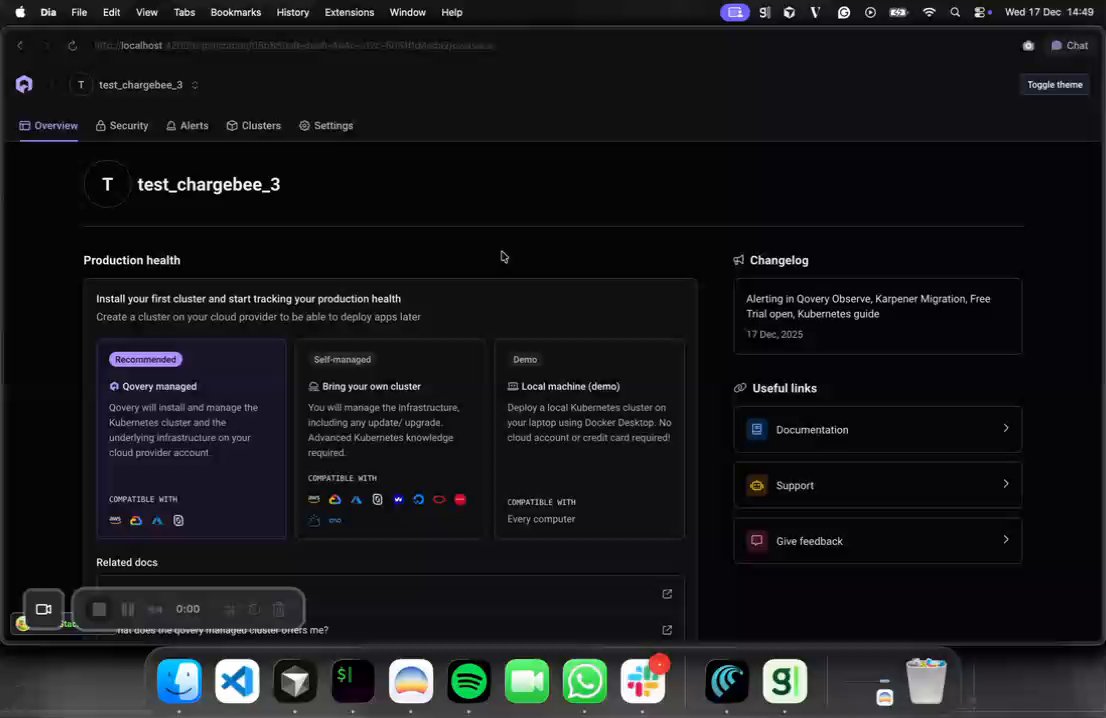Click the Qovery logo icon
1106x718 pixels.
(x=24, y=84)
